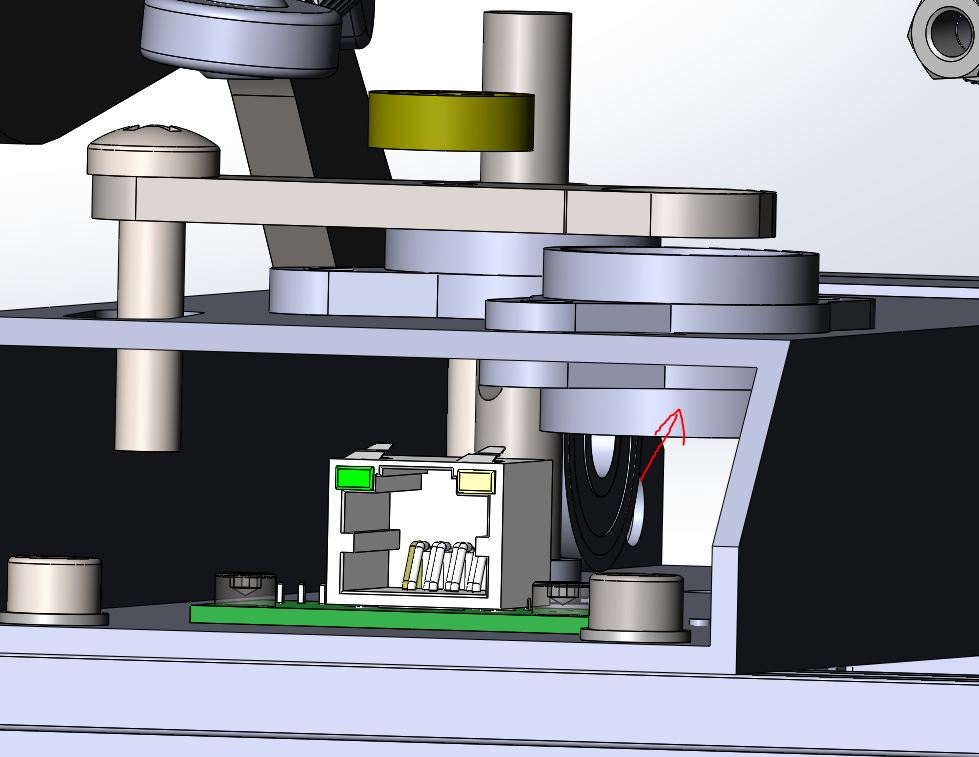Viewport: 979px width, 757px height.
Task: Select the bluish disc at the top left
Action: 240,40
